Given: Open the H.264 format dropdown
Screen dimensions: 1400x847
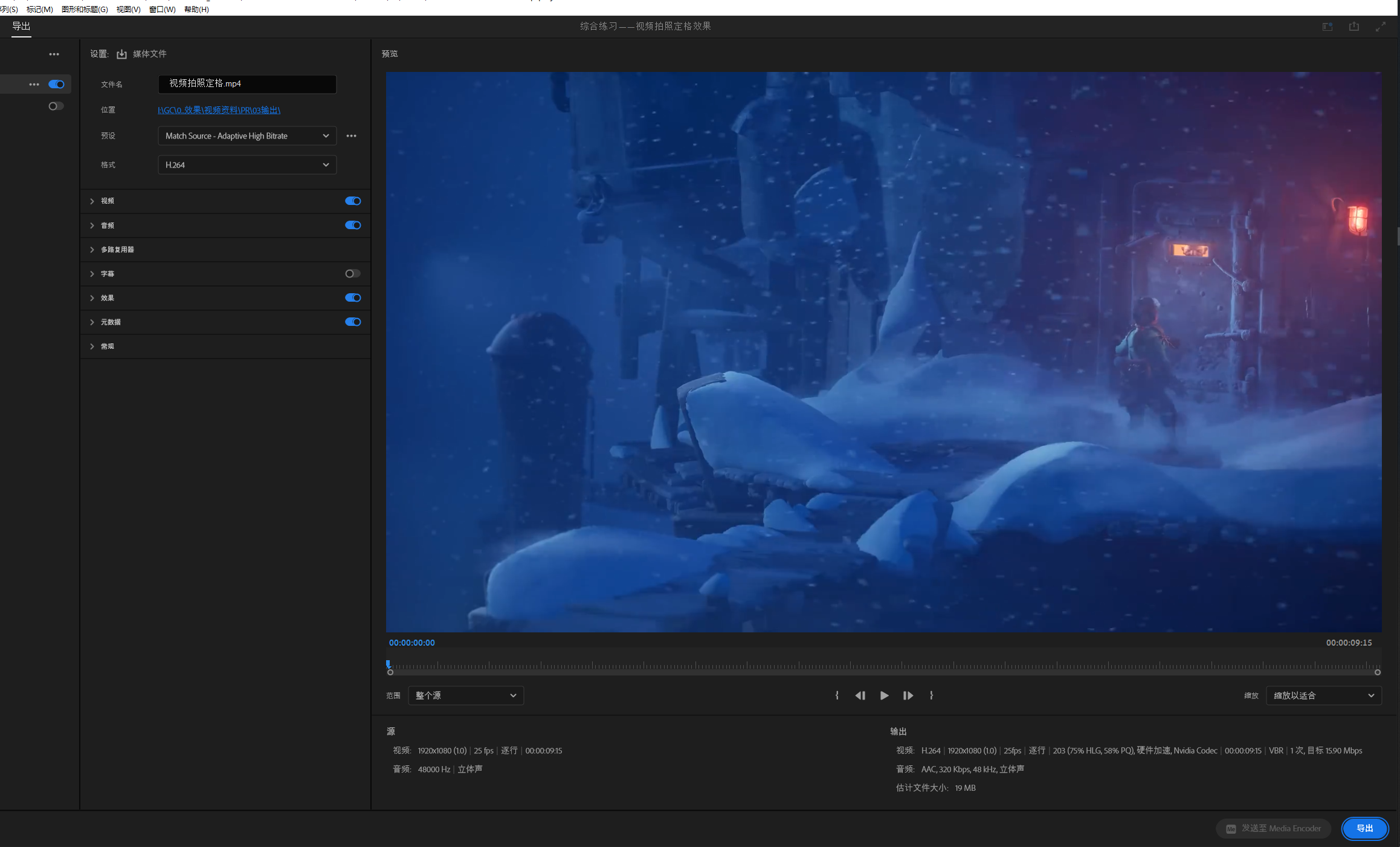Looking at the screenshot, I should pos(247,164).
